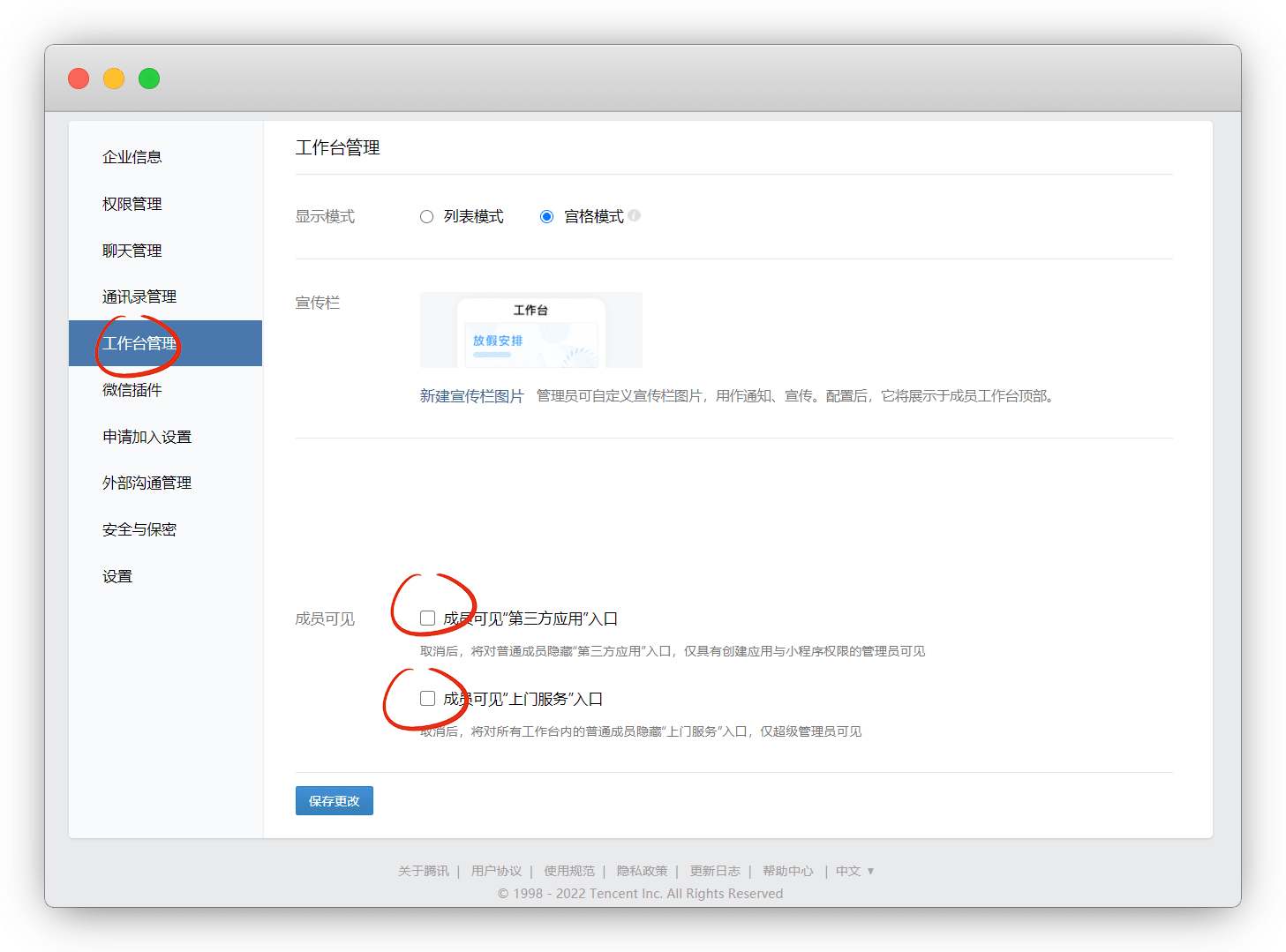This screenshot has width=1286, height=952.
Task: Go to 申请加入设置
Action: [x=147, y=437]
